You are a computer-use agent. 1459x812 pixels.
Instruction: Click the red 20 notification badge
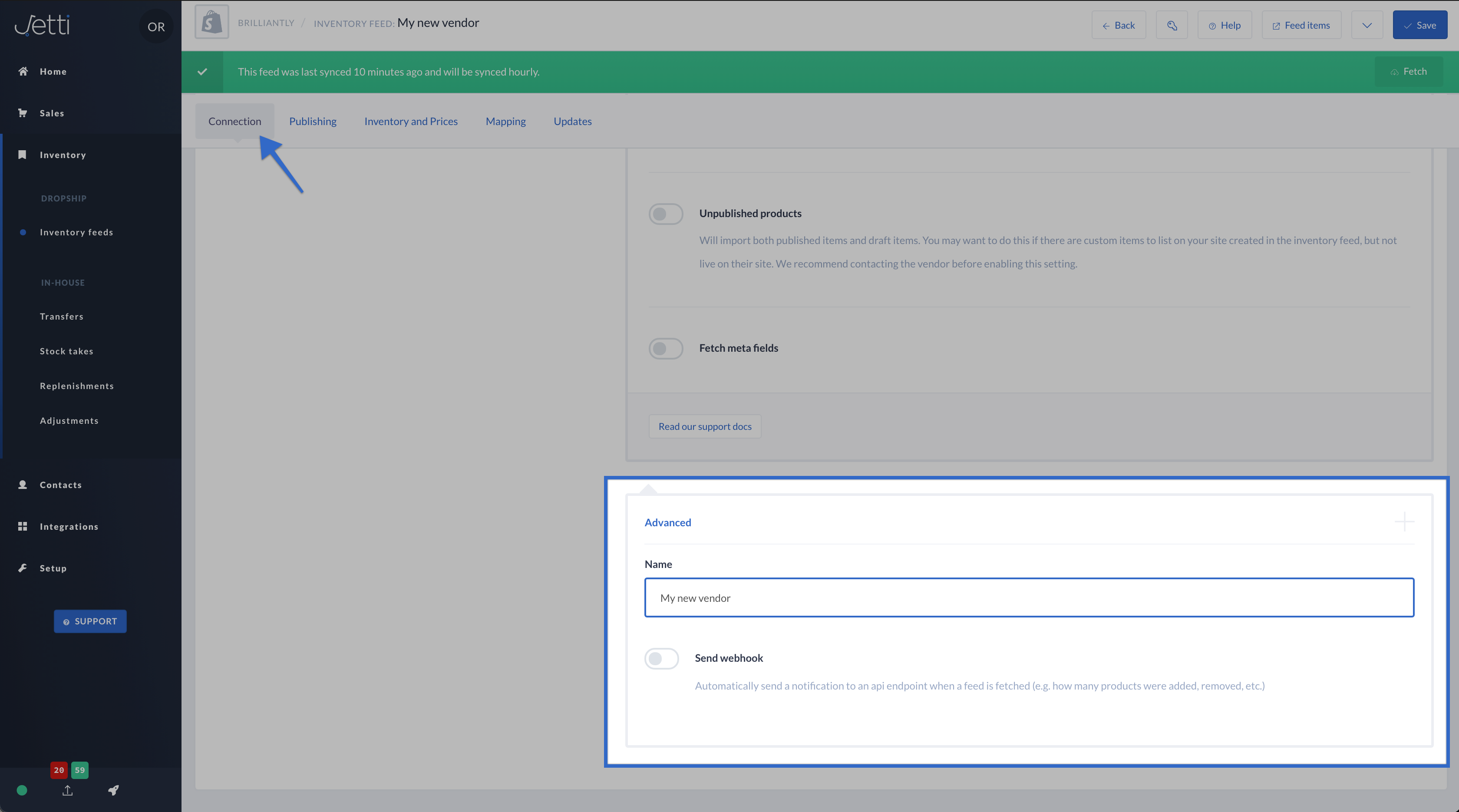(59, 770)
